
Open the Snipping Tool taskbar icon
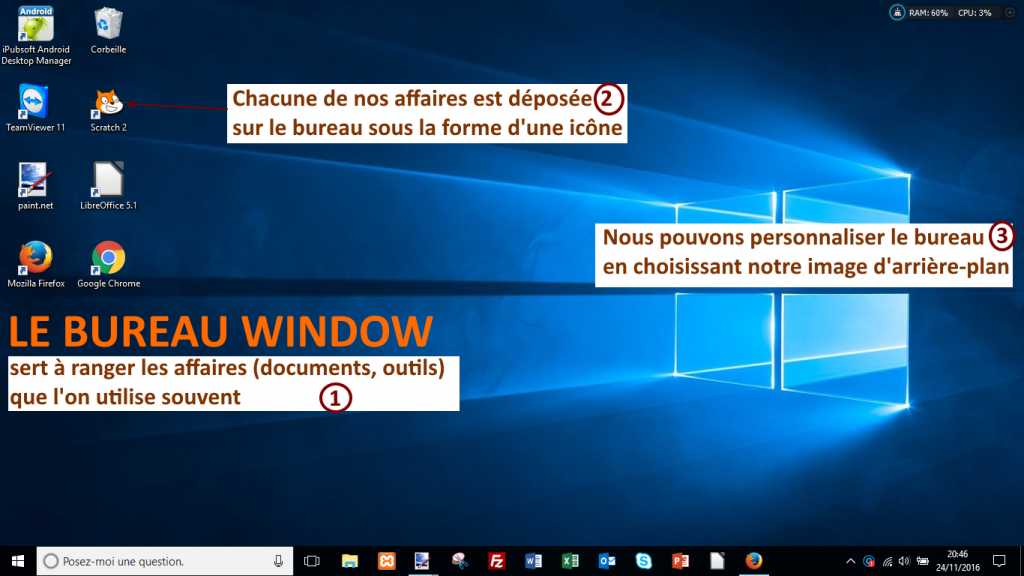click(460, 561)
